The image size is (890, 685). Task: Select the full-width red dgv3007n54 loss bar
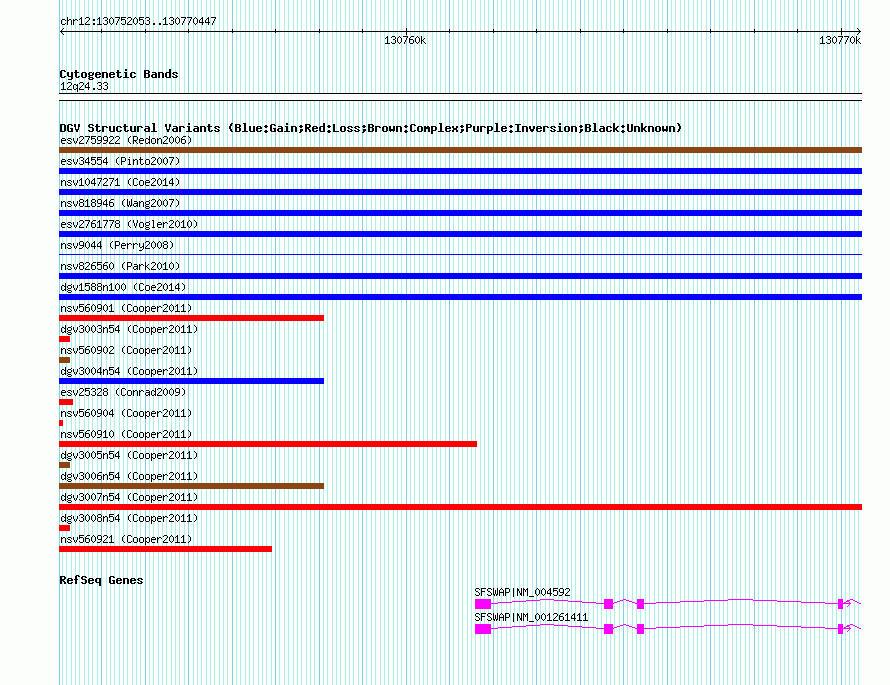[460, 507]
